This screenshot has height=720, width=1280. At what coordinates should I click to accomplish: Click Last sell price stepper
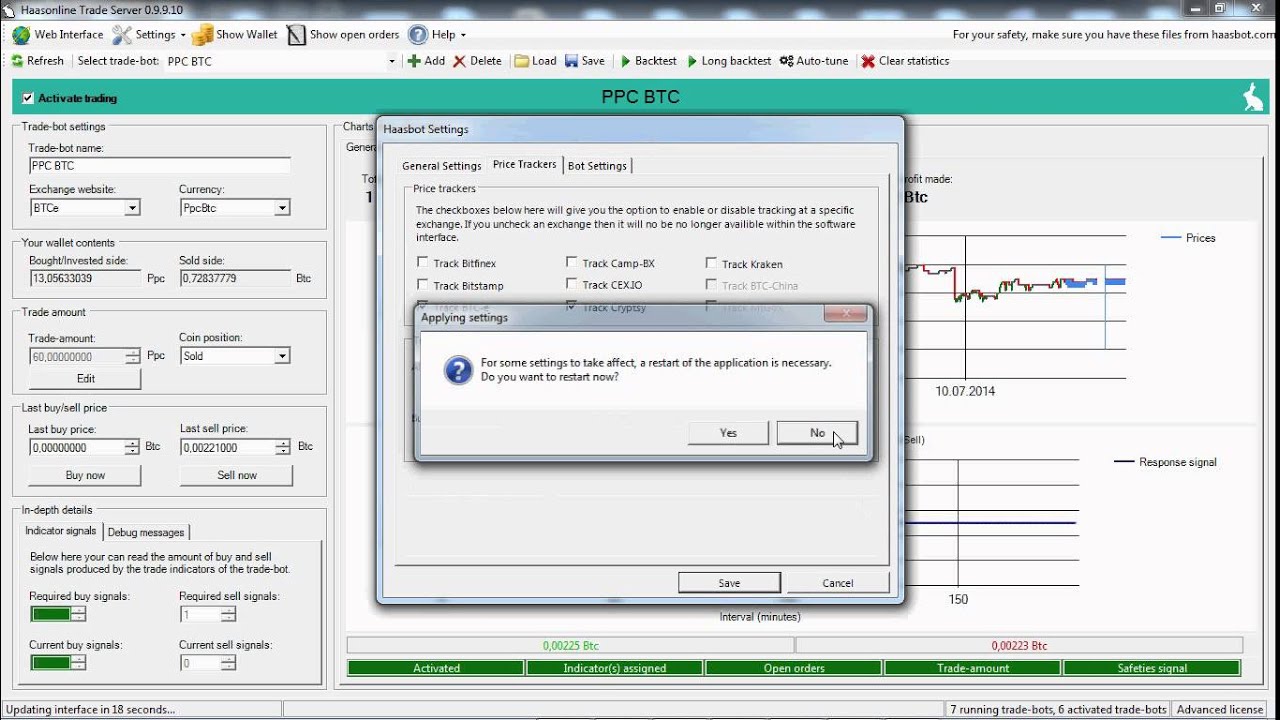[x=283, y=448]
